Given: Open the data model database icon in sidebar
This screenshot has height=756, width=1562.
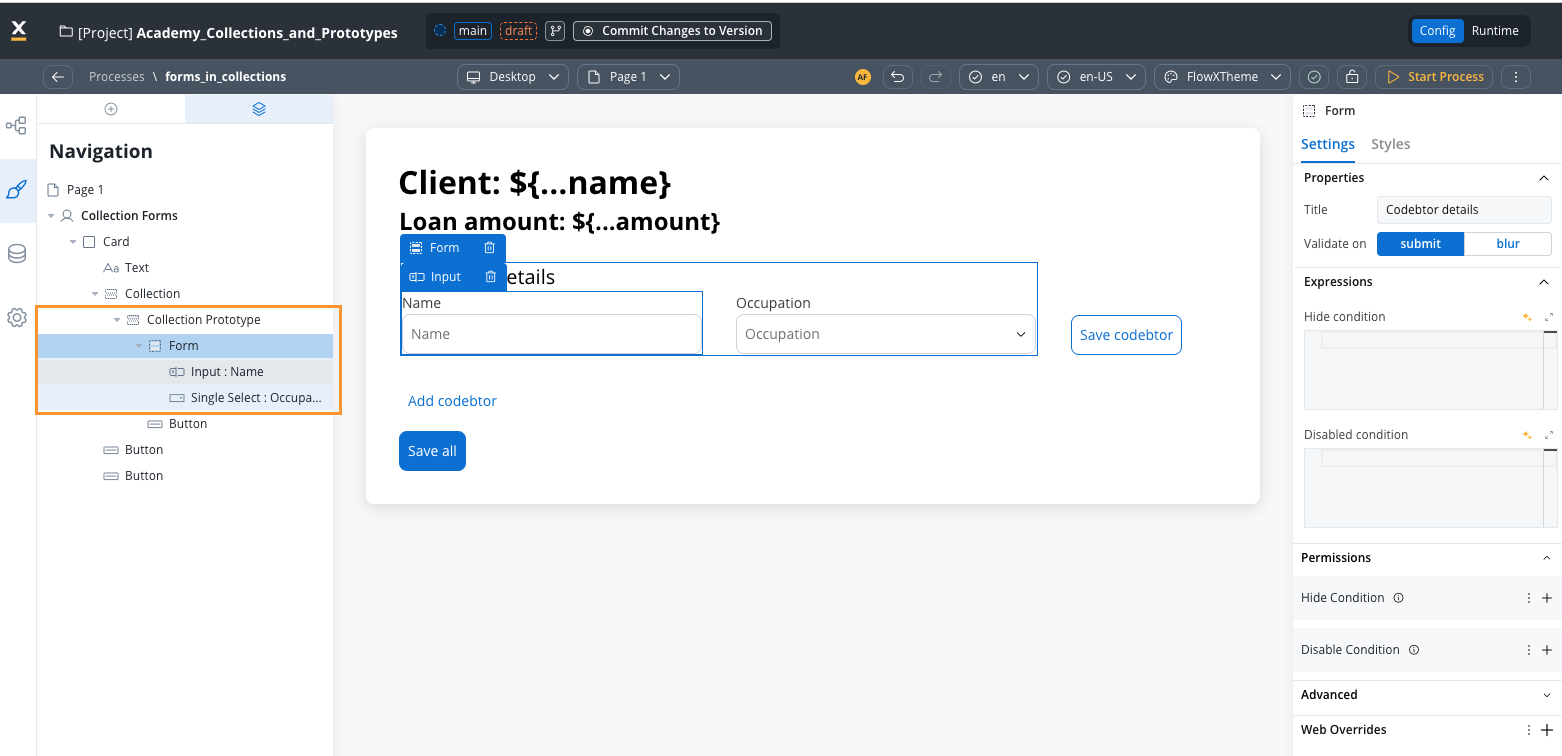Looking at the screenshot, I should point(17,254).
